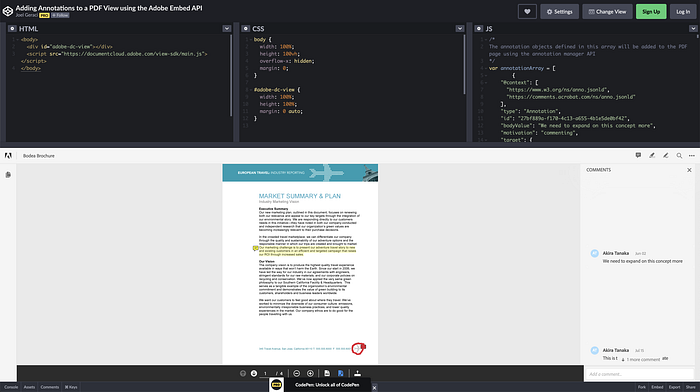The height and width of the screenshot is (392, 700).
Task: Click the COMMENTS panel header
Action: point(598,170)
